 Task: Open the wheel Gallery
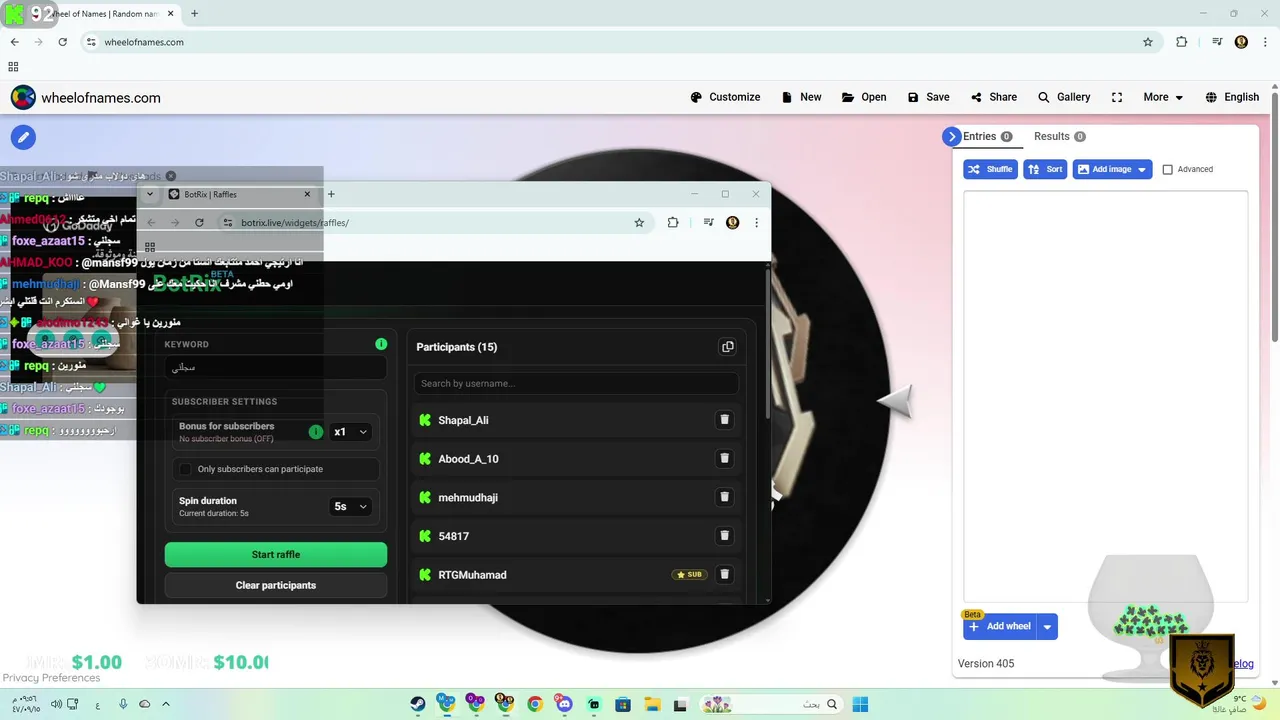(1064, 97)
